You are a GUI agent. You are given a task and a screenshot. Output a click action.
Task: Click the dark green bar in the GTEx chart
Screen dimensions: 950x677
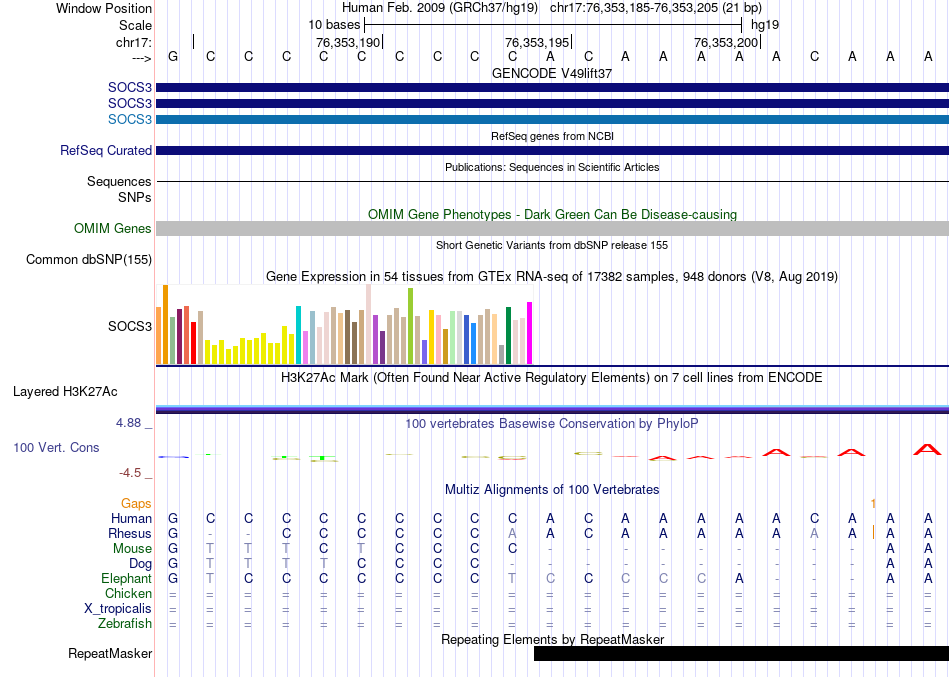(508, 335)
